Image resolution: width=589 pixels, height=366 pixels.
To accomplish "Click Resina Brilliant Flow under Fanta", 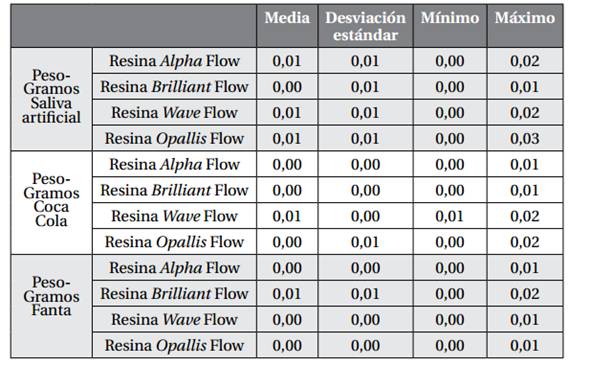I will [x=174, y=294].
